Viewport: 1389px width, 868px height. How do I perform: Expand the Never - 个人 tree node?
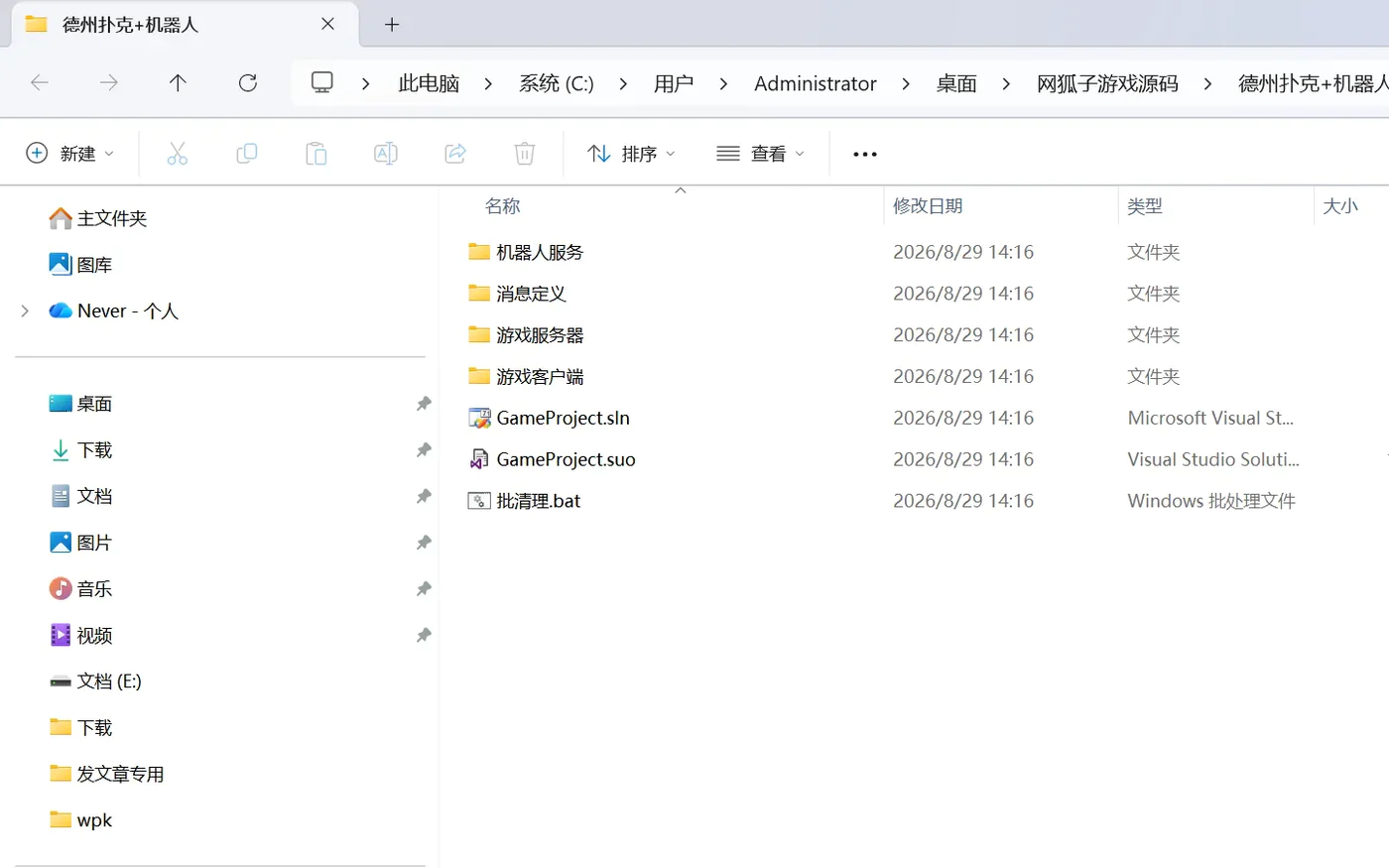pyautogui.click(x=25, y=311)
